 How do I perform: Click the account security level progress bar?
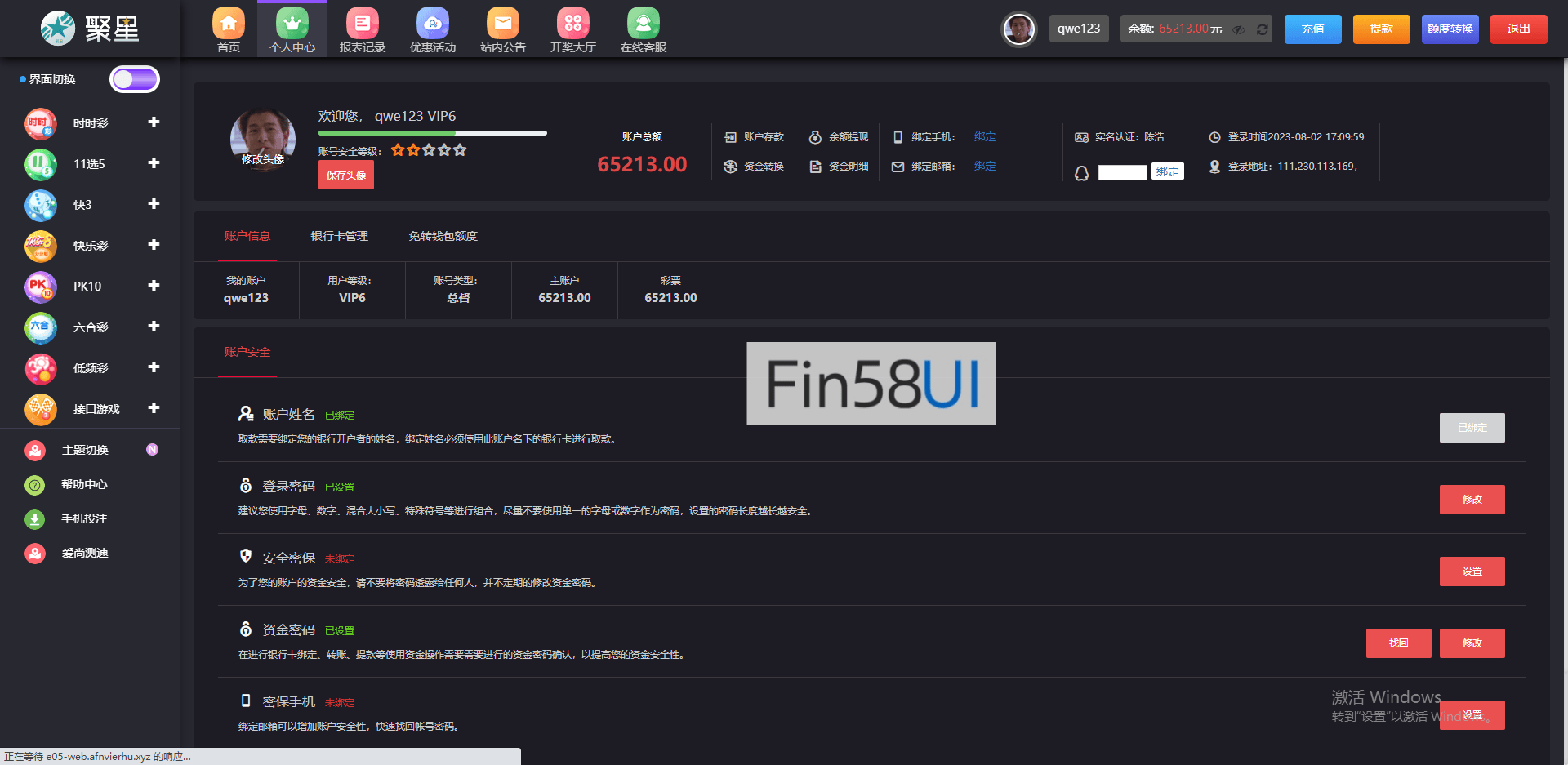click(432, 133)
